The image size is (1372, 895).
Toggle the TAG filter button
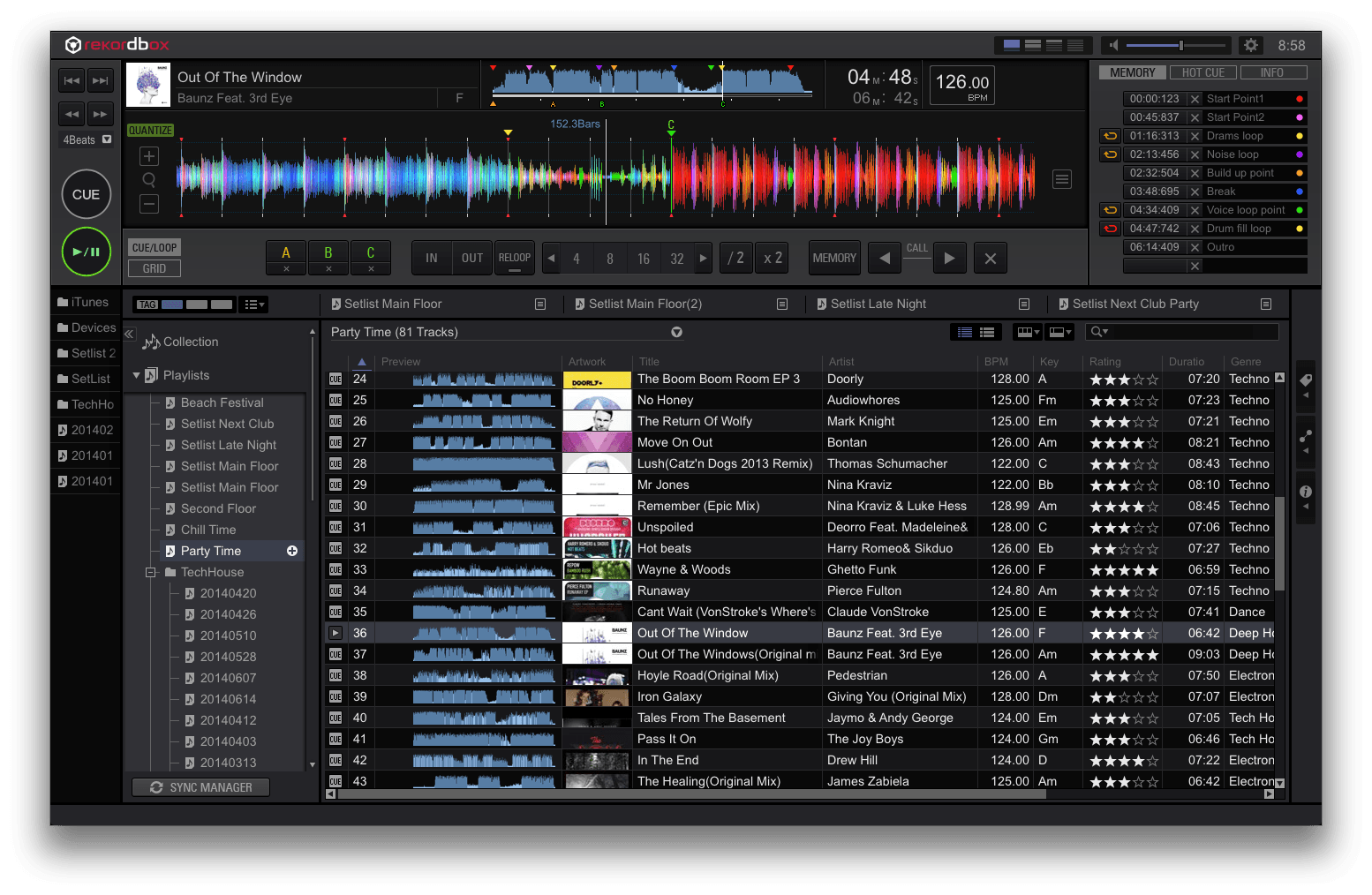point(147,305)
